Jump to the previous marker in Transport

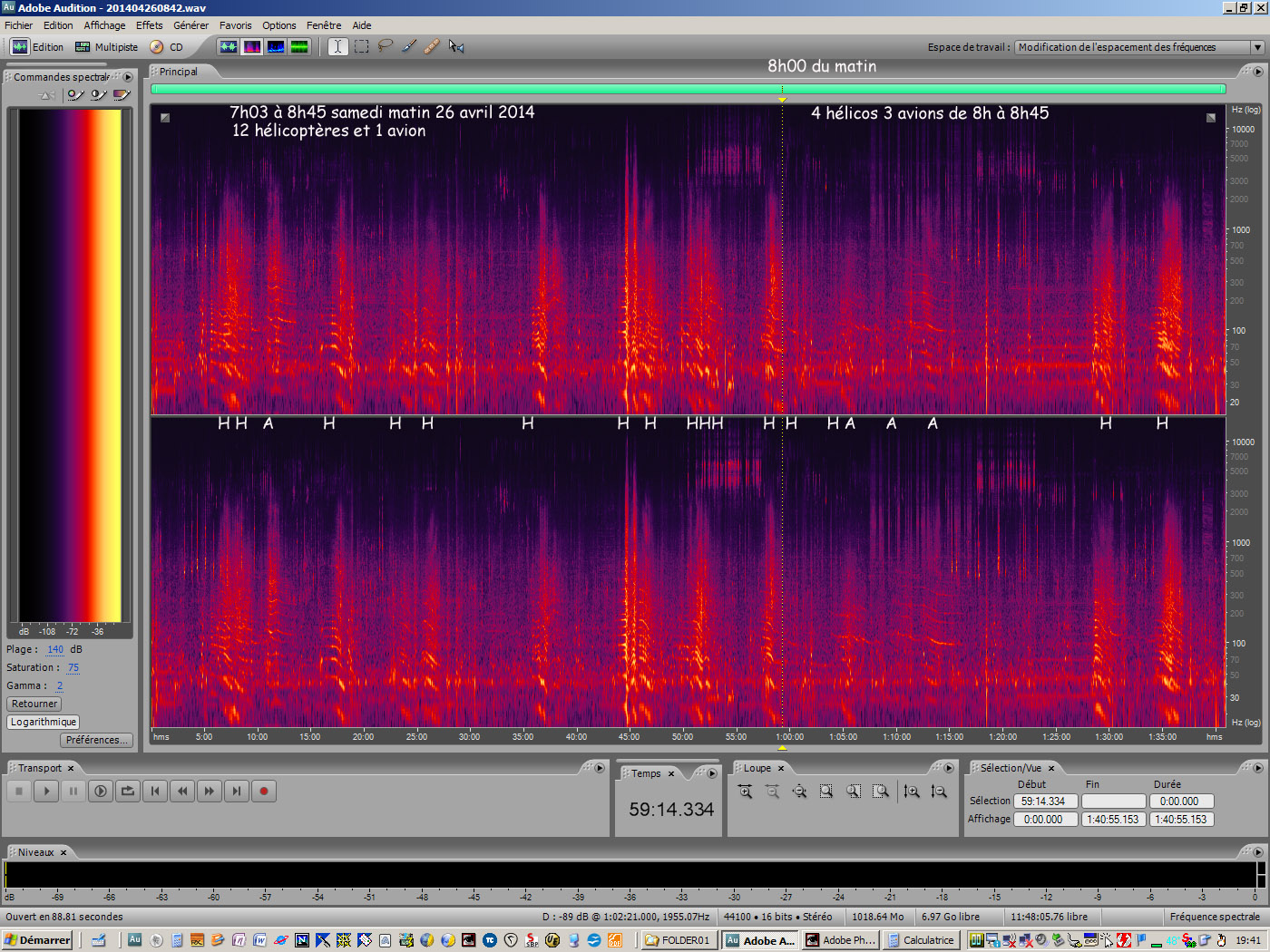pyautogui.click(x=155, y=792)
